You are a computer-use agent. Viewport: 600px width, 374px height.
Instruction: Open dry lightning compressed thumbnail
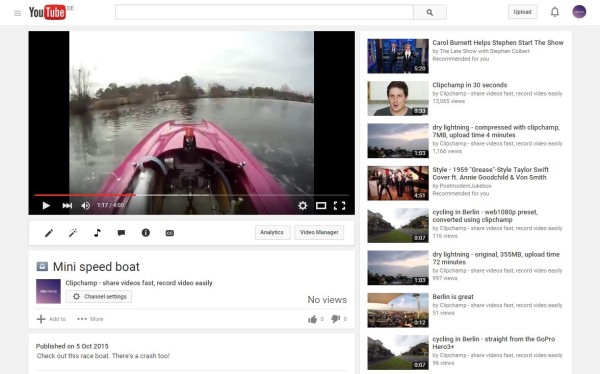tap(398, 141)
